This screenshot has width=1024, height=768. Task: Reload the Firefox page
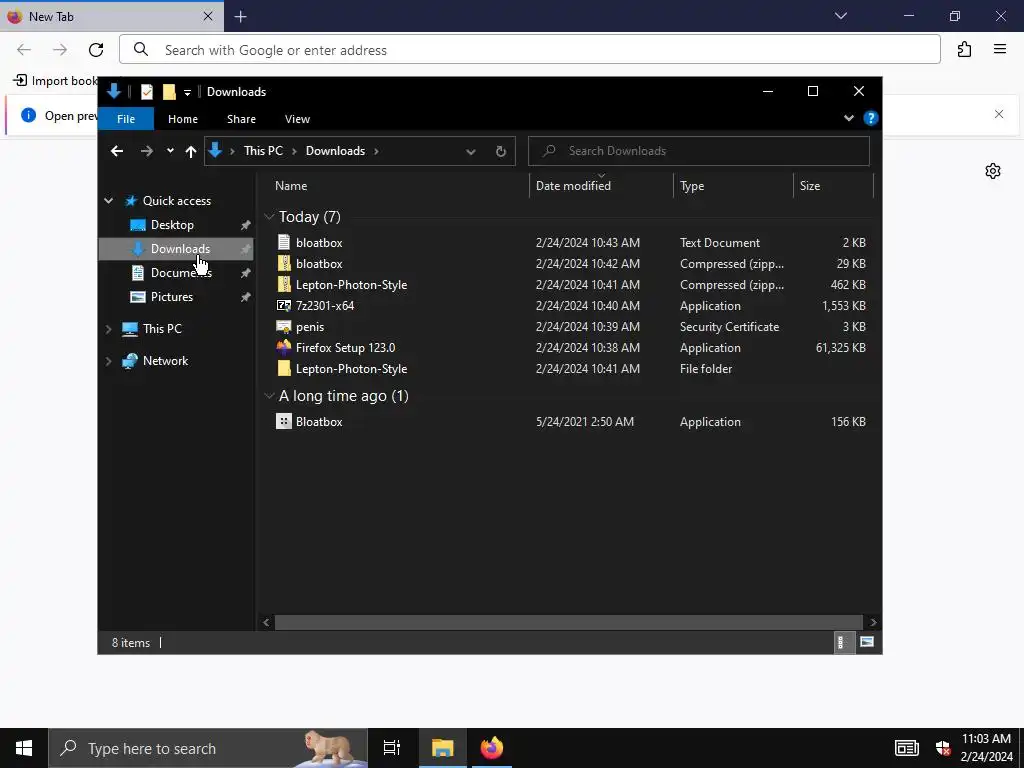pyautogui.click(x=96, y=50)
